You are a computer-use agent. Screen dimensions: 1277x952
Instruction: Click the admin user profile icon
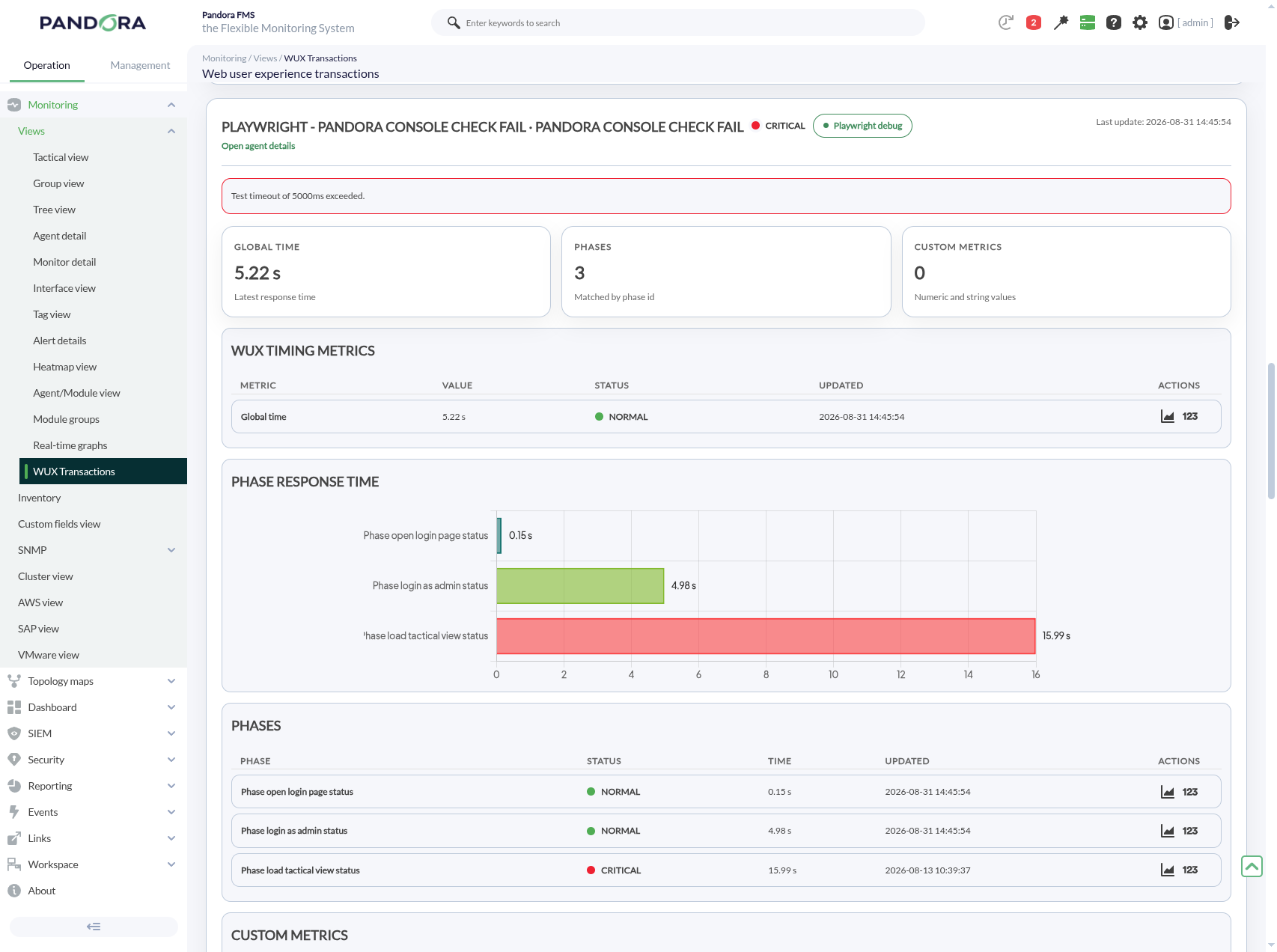tap(1166, 22)
